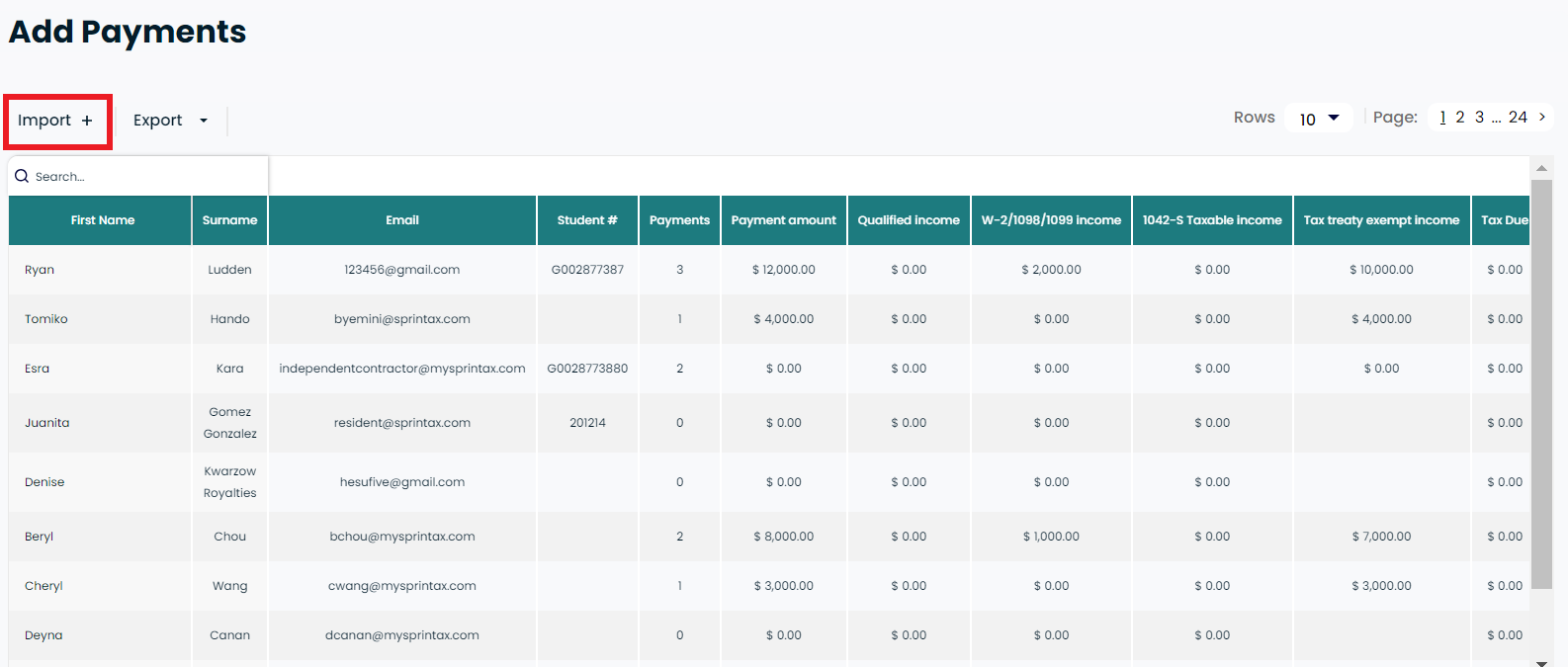Click the Canan surname cell
Image resolution: width=1568 pixels, height=667 pixels.
pyautogui.click(x=229, y=635)
